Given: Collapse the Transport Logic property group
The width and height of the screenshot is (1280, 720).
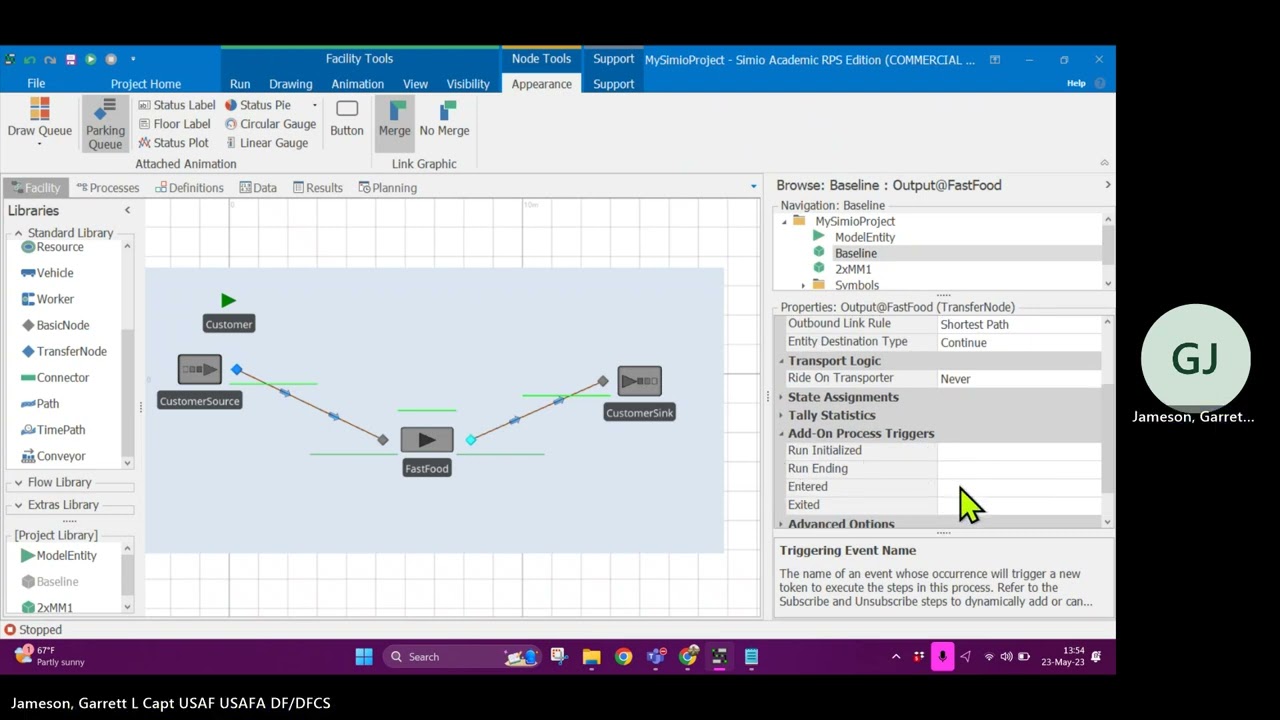Looking at the screenshot, I should coord(782,361).
